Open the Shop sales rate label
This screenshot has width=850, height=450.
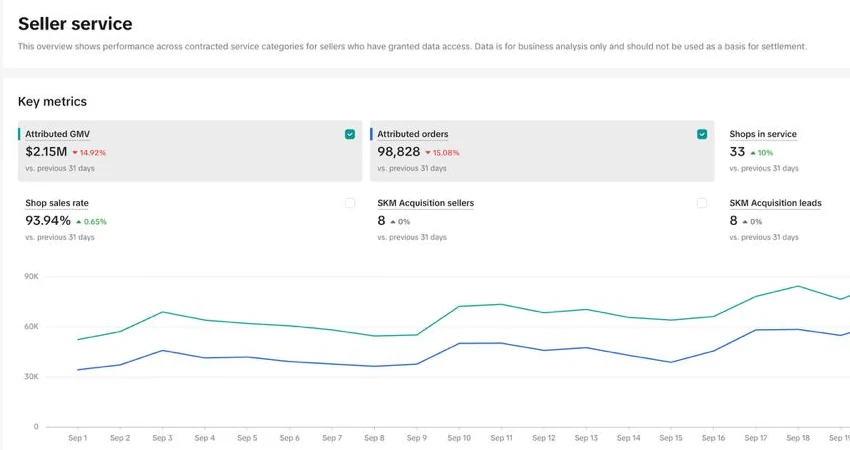57,203
